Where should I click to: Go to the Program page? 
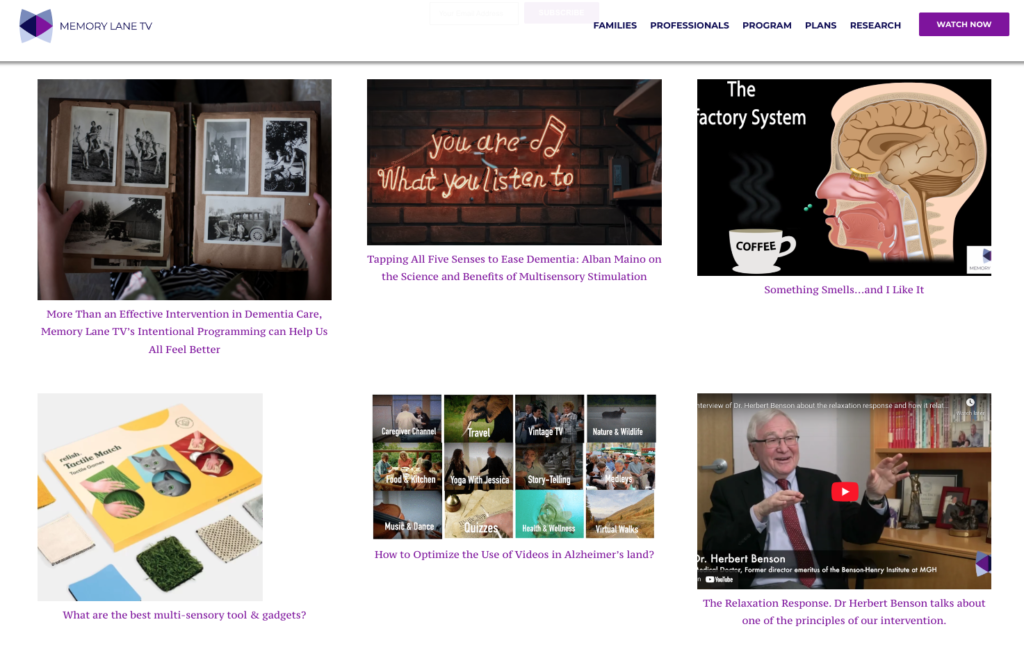(767, 25)
